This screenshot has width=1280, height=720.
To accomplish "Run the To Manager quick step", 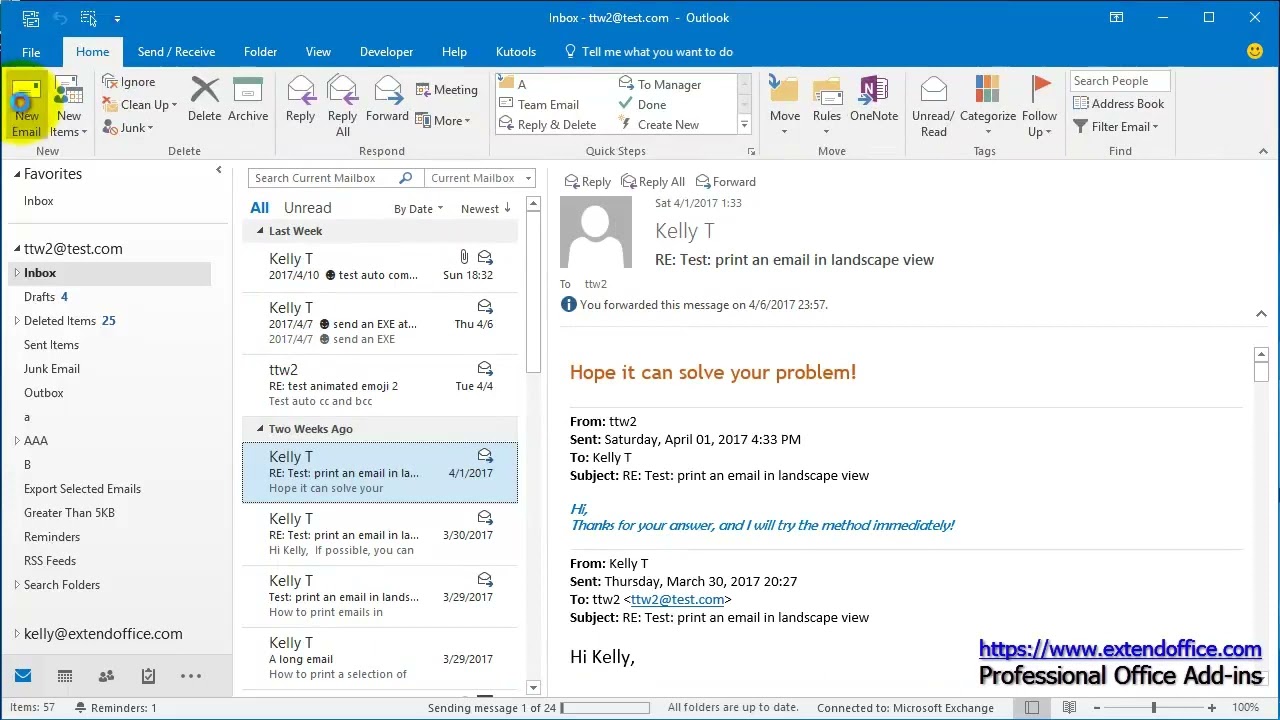I will click(661, 85).
